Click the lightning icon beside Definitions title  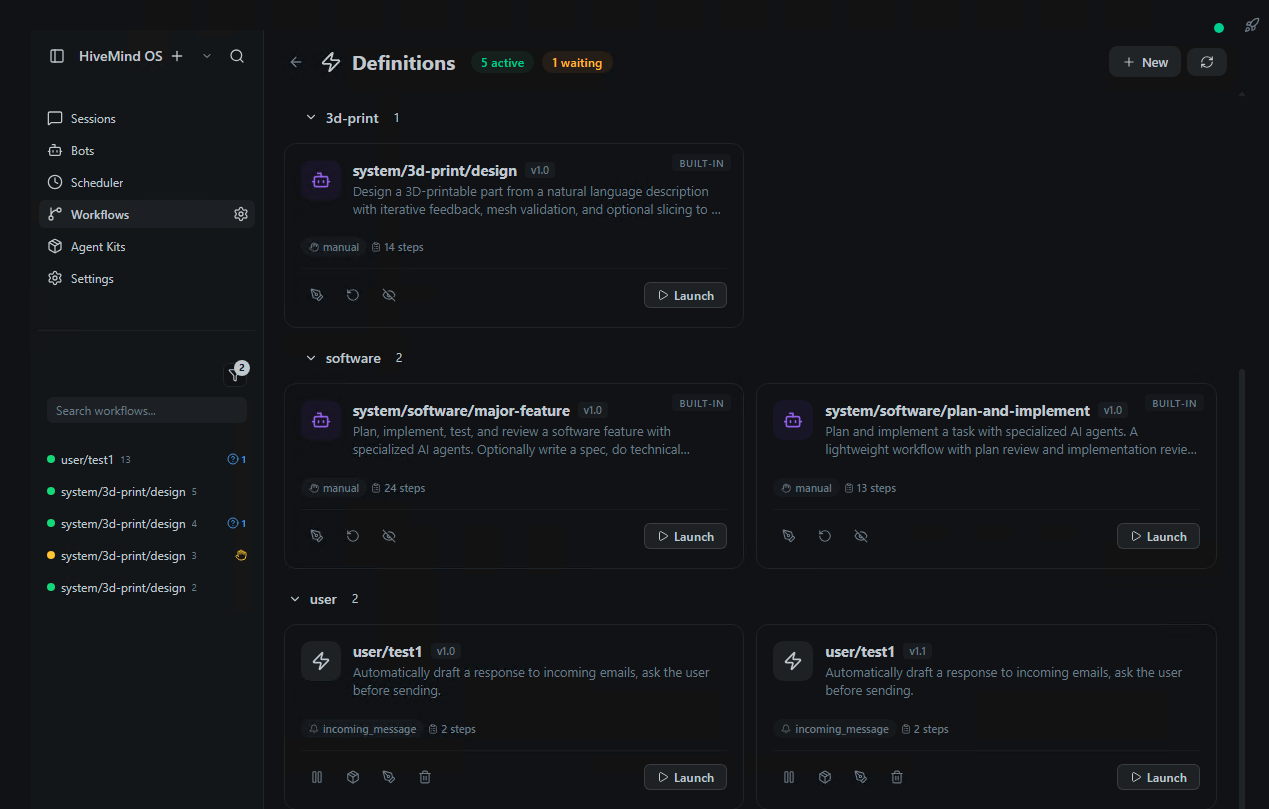(x=330, y=62)
